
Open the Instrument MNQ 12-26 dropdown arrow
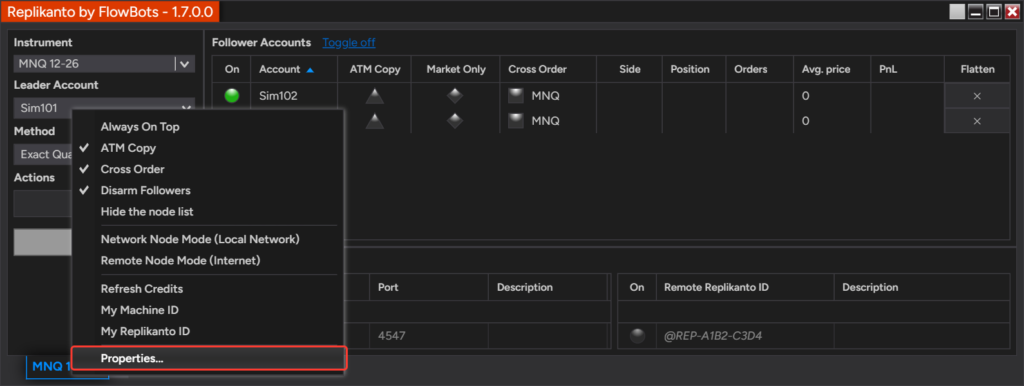tap(184, 64)
